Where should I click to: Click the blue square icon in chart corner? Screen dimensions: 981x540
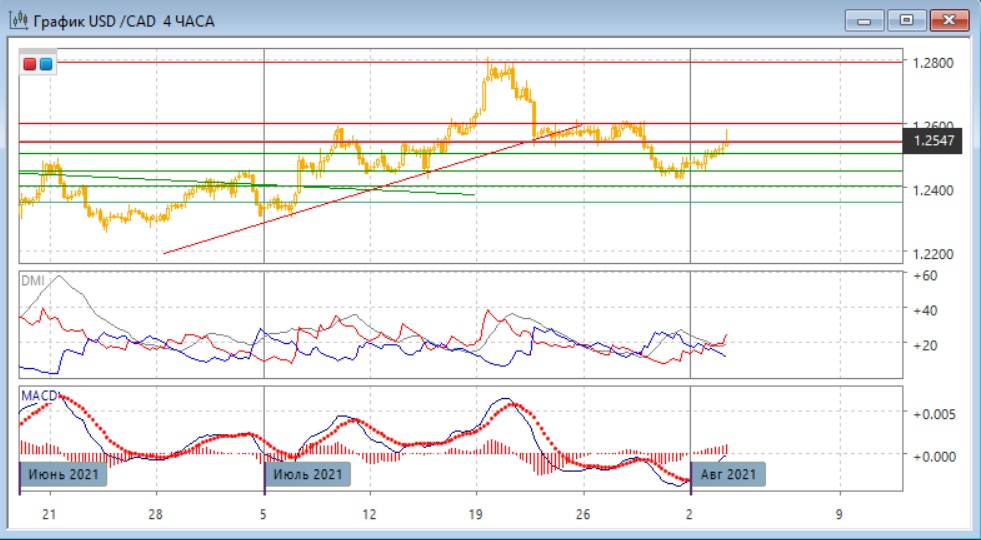46,65
